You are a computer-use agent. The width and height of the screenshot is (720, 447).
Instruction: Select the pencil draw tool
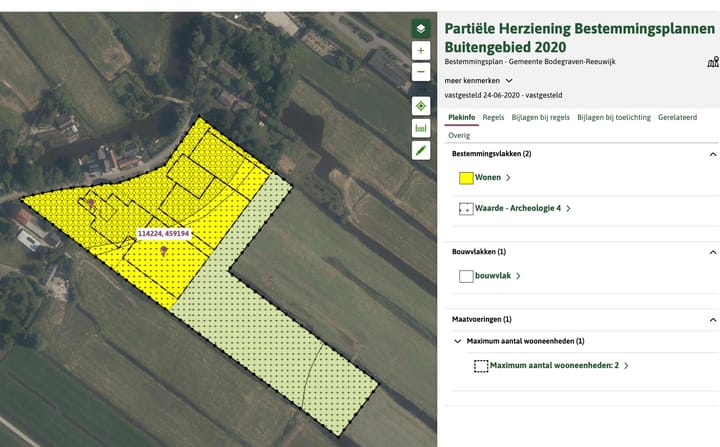pos(421,150)
